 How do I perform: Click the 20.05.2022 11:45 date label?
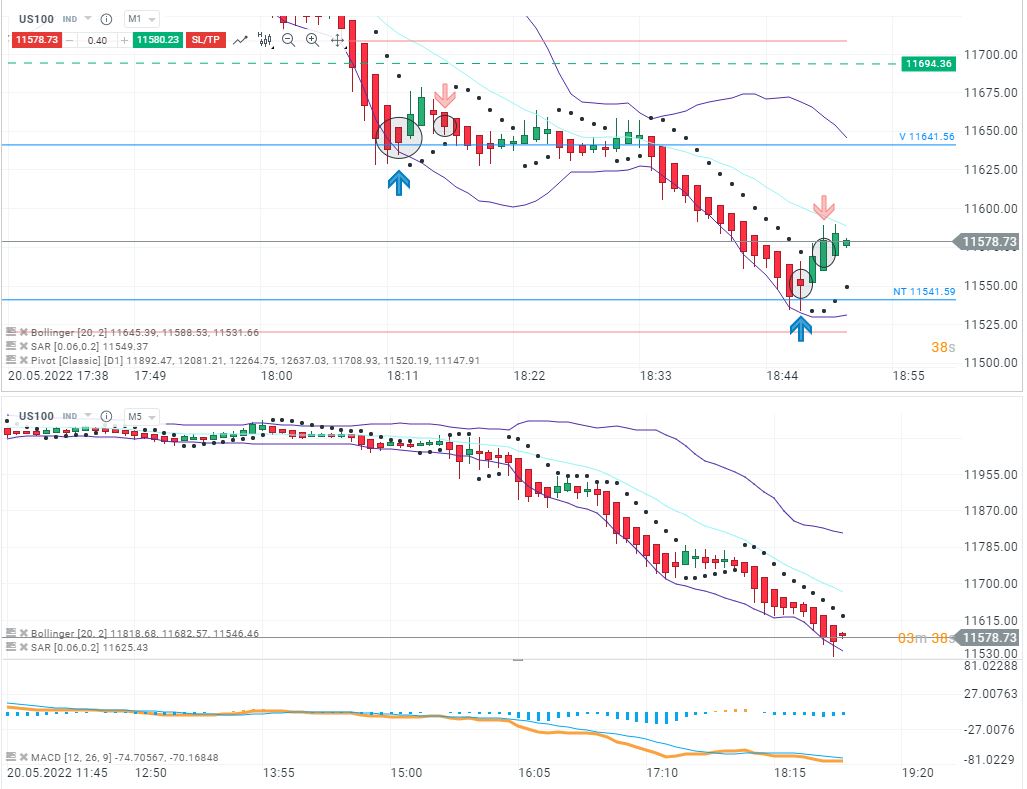click(57, 773)
